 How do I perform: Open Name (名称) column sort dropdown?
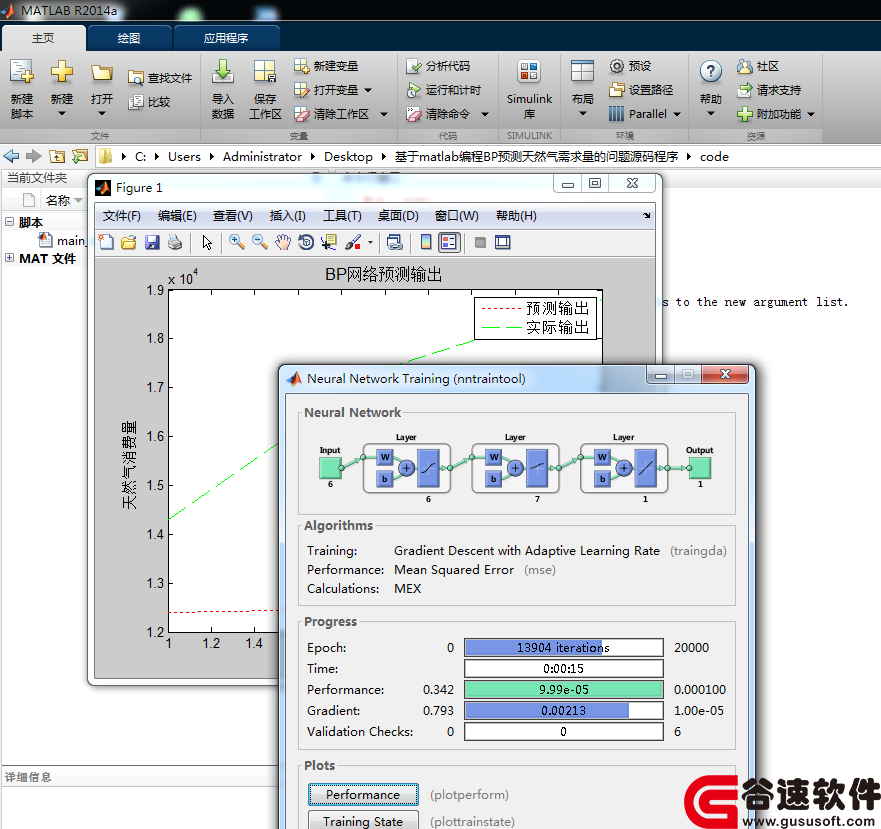(79, 200)
